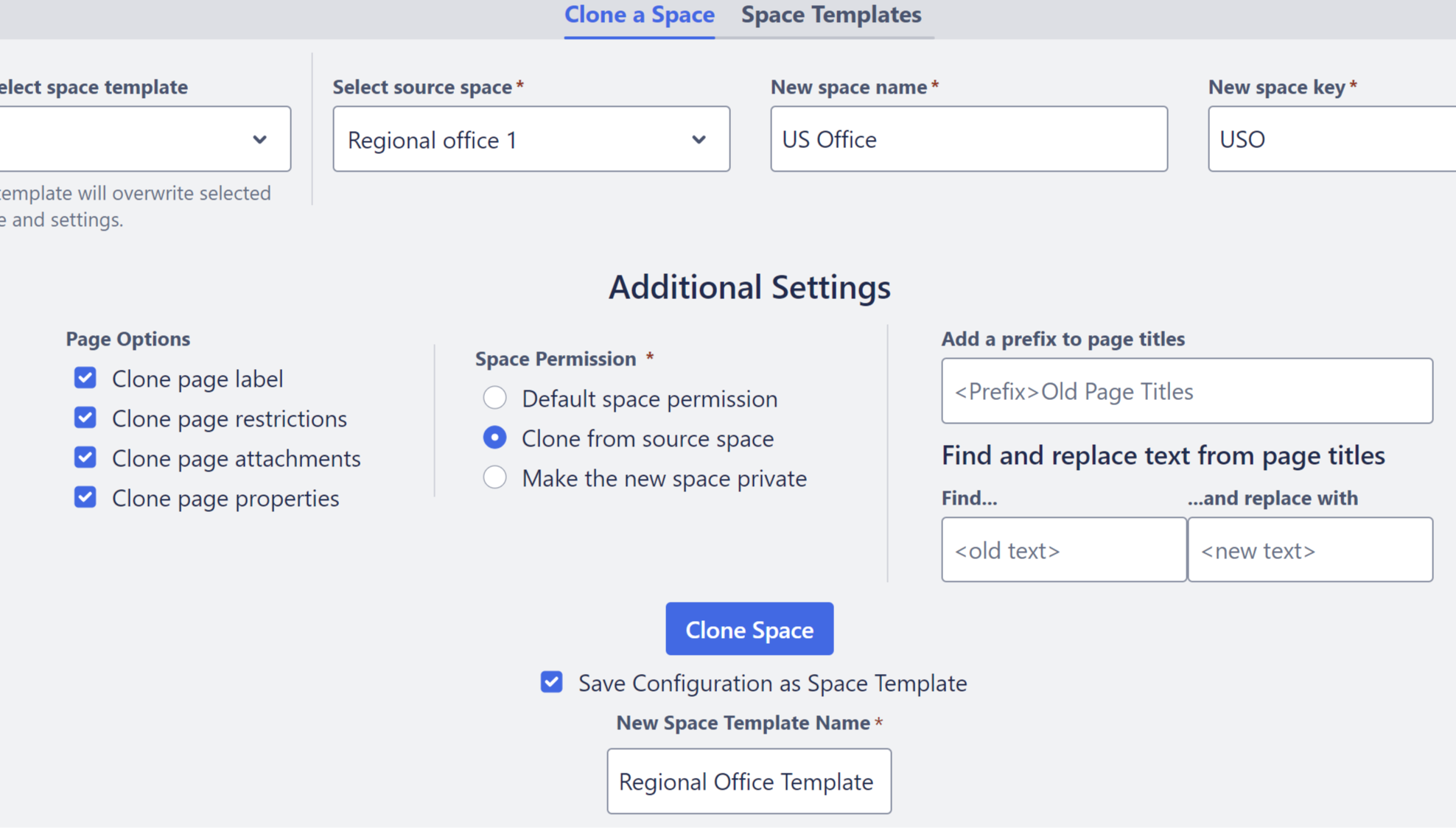Uncheck Save Configuration as Space Template
1456x828 pixels.
(551, 682)
